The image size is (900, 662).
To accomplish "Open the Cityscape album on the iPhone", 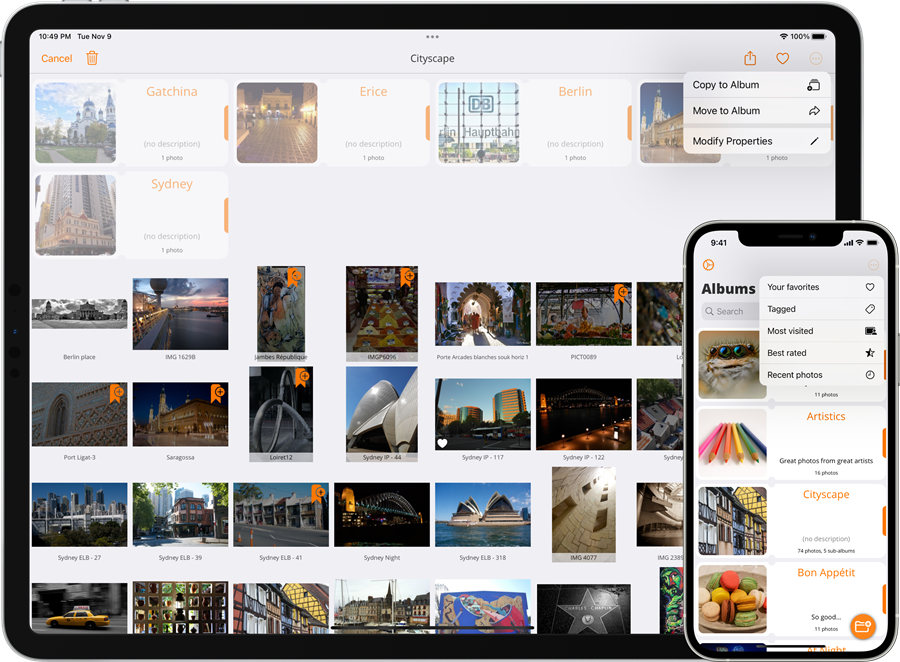I will 792,521.
